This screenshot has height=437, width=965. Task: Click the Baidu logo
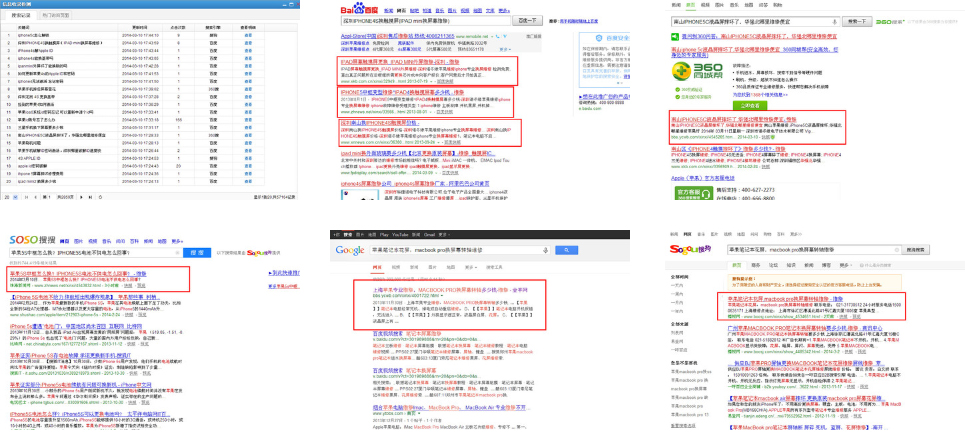359,10
